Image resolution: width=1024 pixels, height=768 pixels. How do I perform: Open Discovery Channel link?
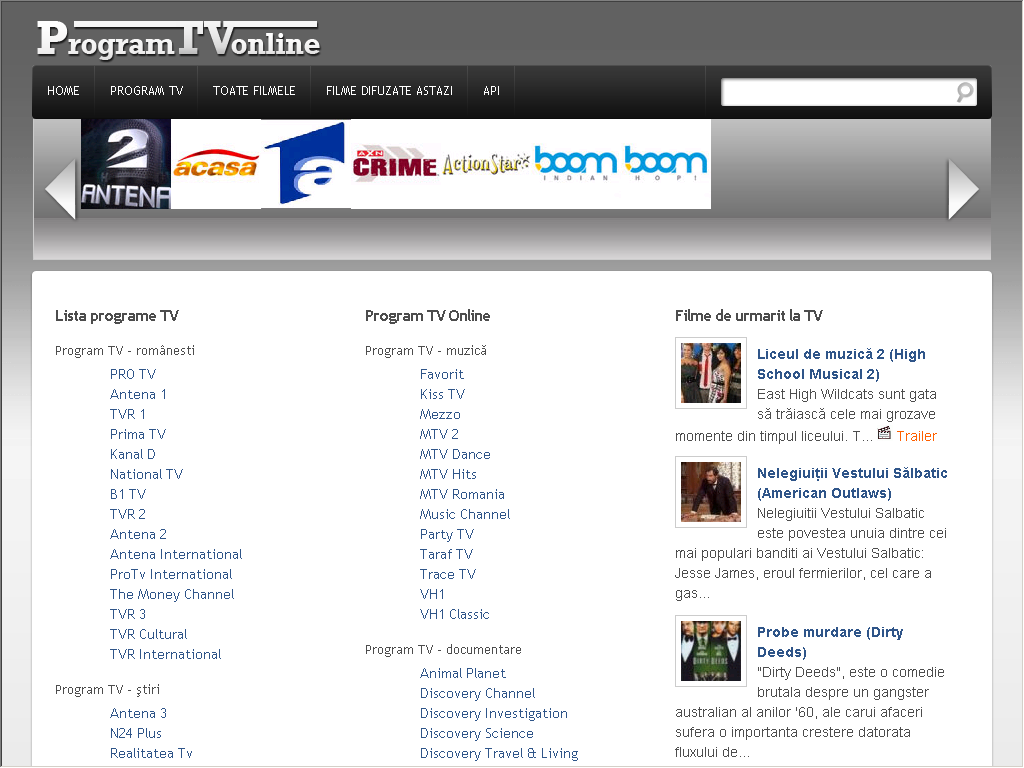(477, 694)
